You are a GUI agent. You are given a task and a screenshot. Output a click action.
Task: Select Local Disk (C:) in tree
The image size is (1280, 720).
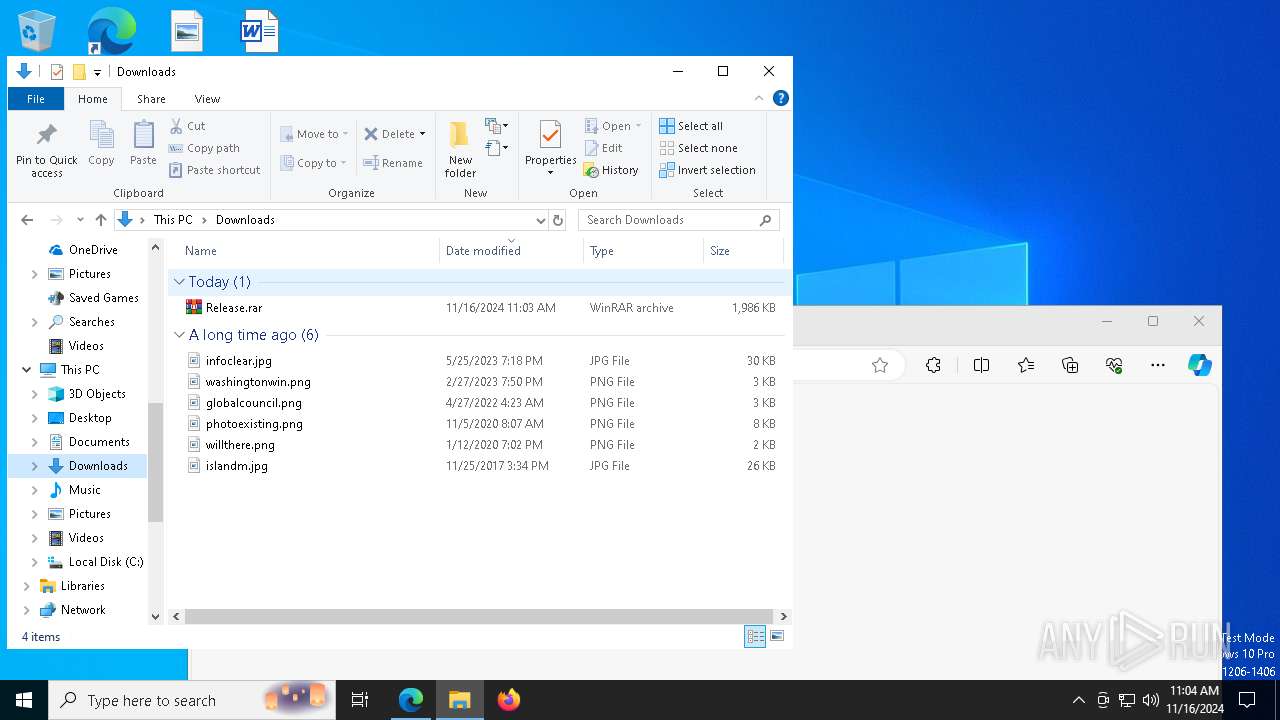[x=106, y=562]
